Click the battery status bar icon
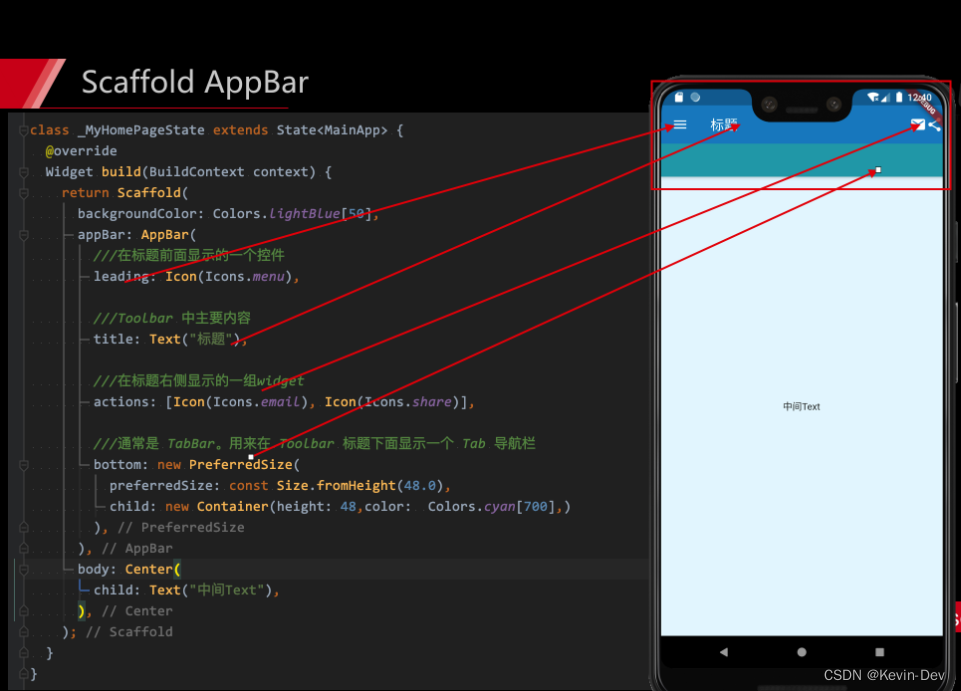961x691 pixels. (899, 97)
